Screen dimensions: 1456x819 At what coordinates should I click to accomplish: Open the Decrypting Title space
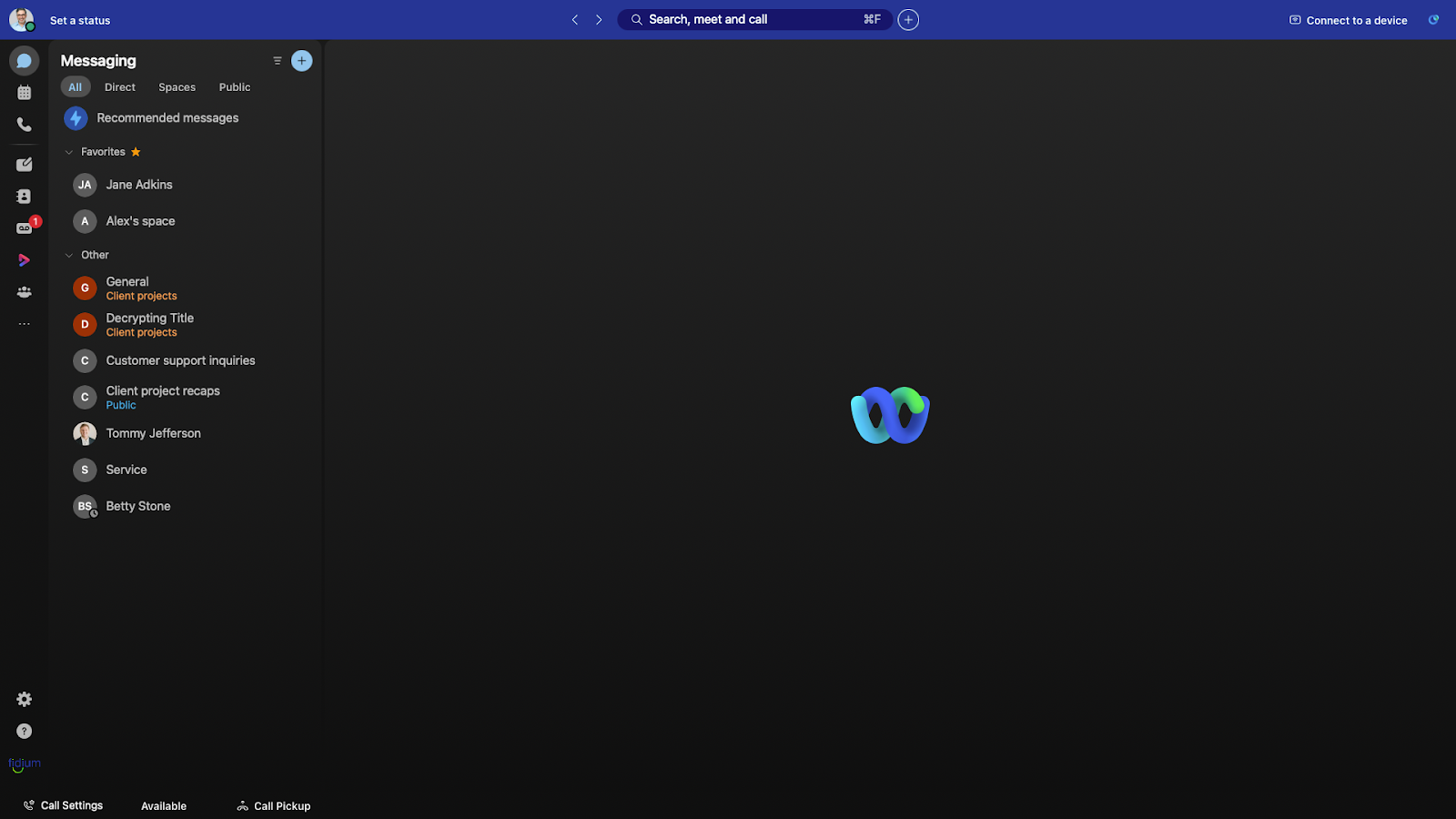pyautogui.click(x=187, y=325)
